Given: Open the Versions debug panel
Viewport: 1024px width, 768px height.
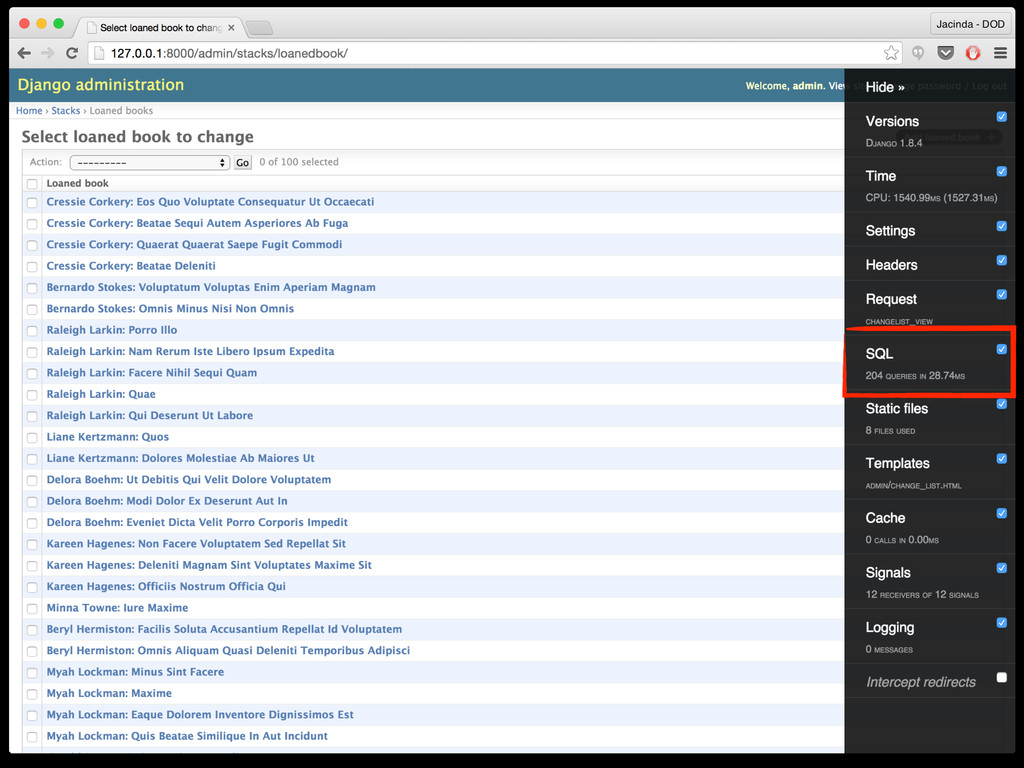Looking at the screenshot, I should click(892, 121).
